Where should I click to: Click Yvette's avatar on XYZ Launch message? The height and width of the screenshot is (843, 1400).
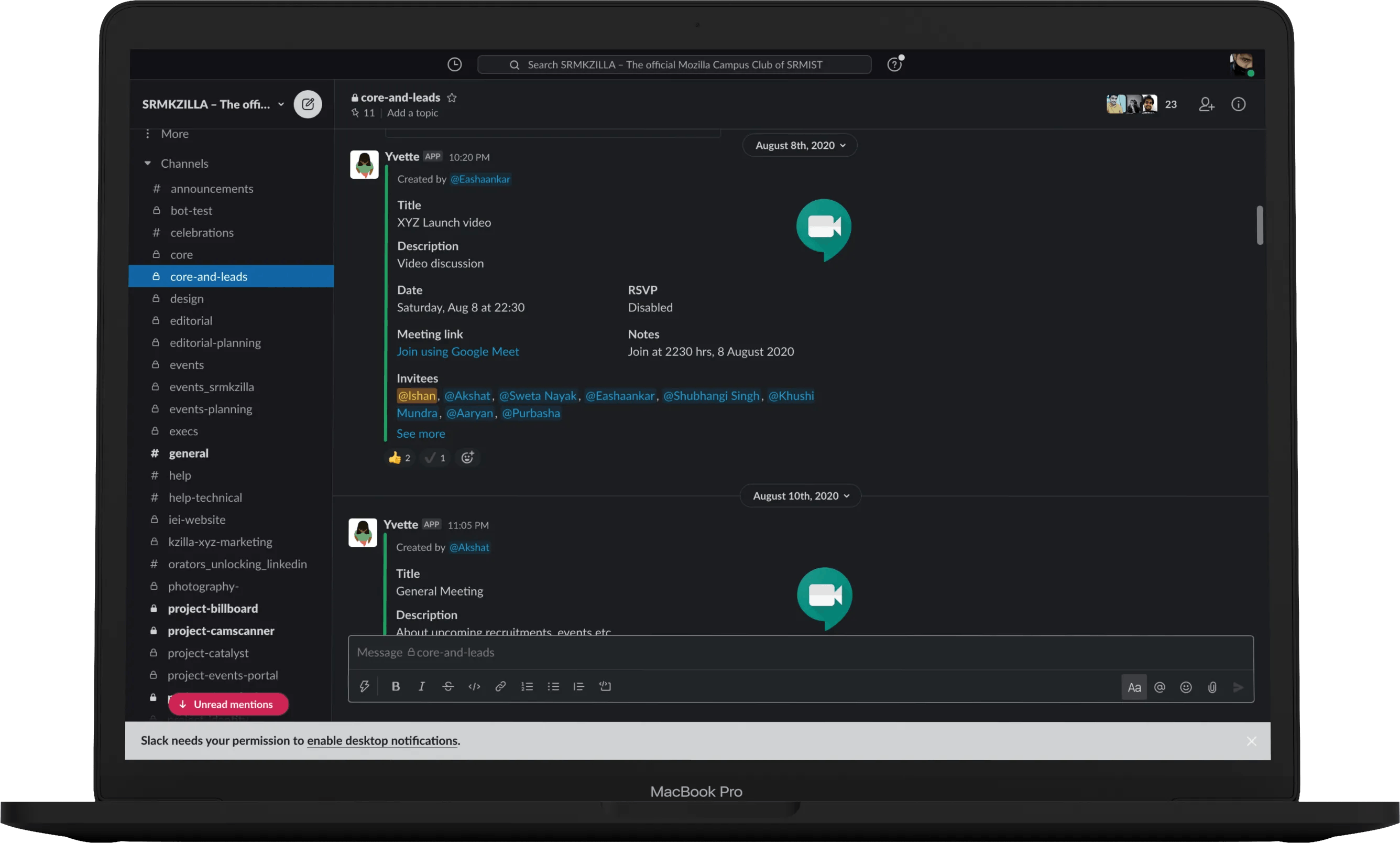[364, 164]
